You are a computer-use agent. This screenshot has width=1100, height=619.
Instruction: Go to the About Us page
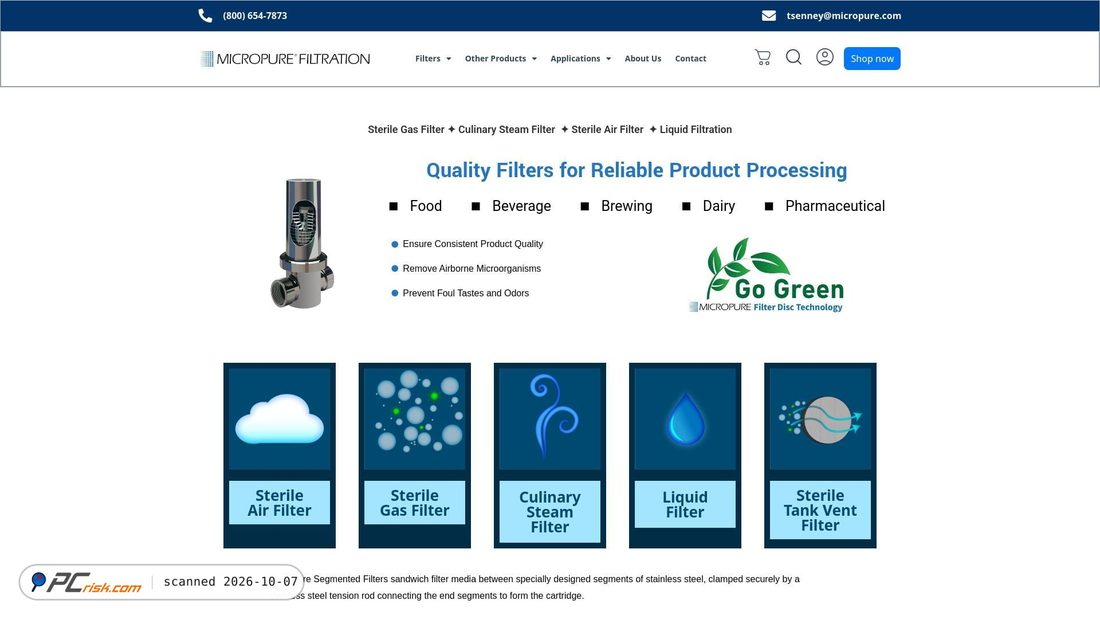(643, 59)
